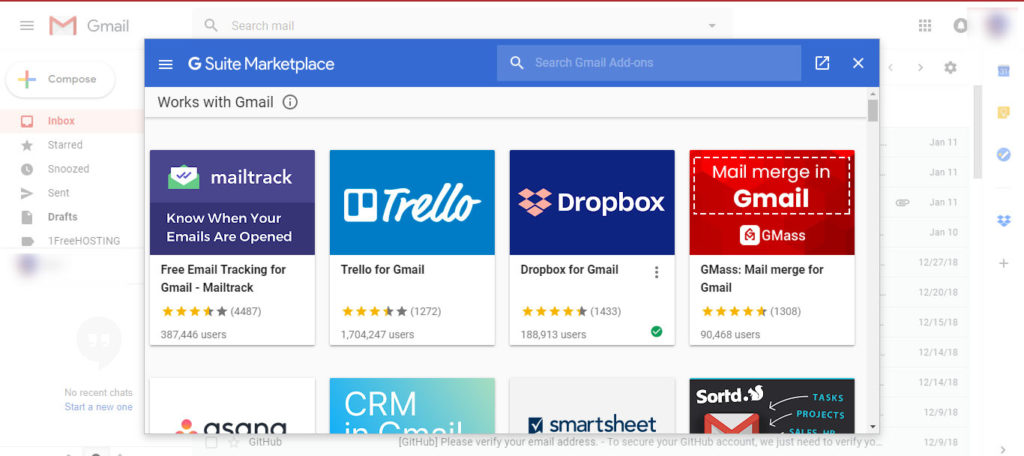The image size is (1024, 456).
Task: Open Tasks side panel icon
Action: [1004, 155]
